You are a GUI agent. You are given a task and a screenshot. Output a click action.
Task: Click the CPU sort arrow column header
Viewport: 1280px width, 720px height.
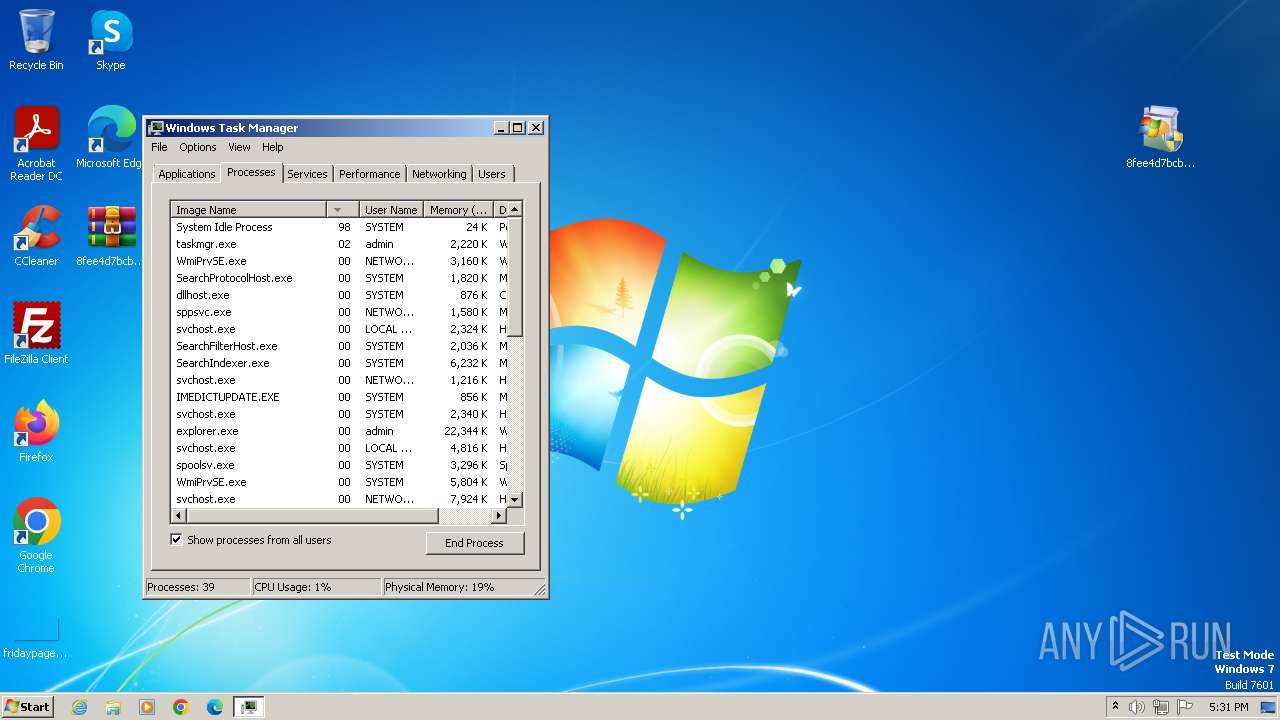click(x=343, y=210)
